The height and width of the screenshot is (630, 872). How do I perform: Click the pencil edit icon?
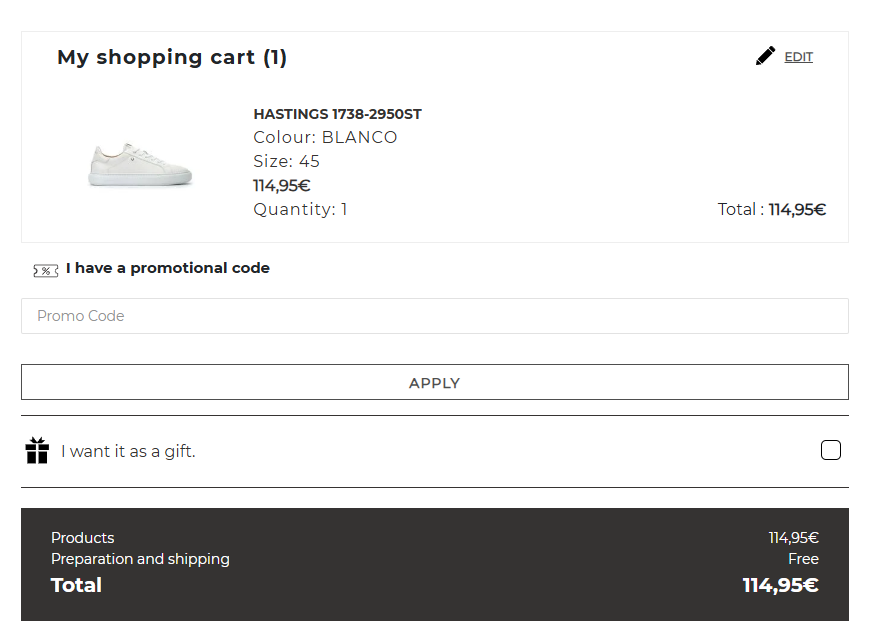click(765, 56)
